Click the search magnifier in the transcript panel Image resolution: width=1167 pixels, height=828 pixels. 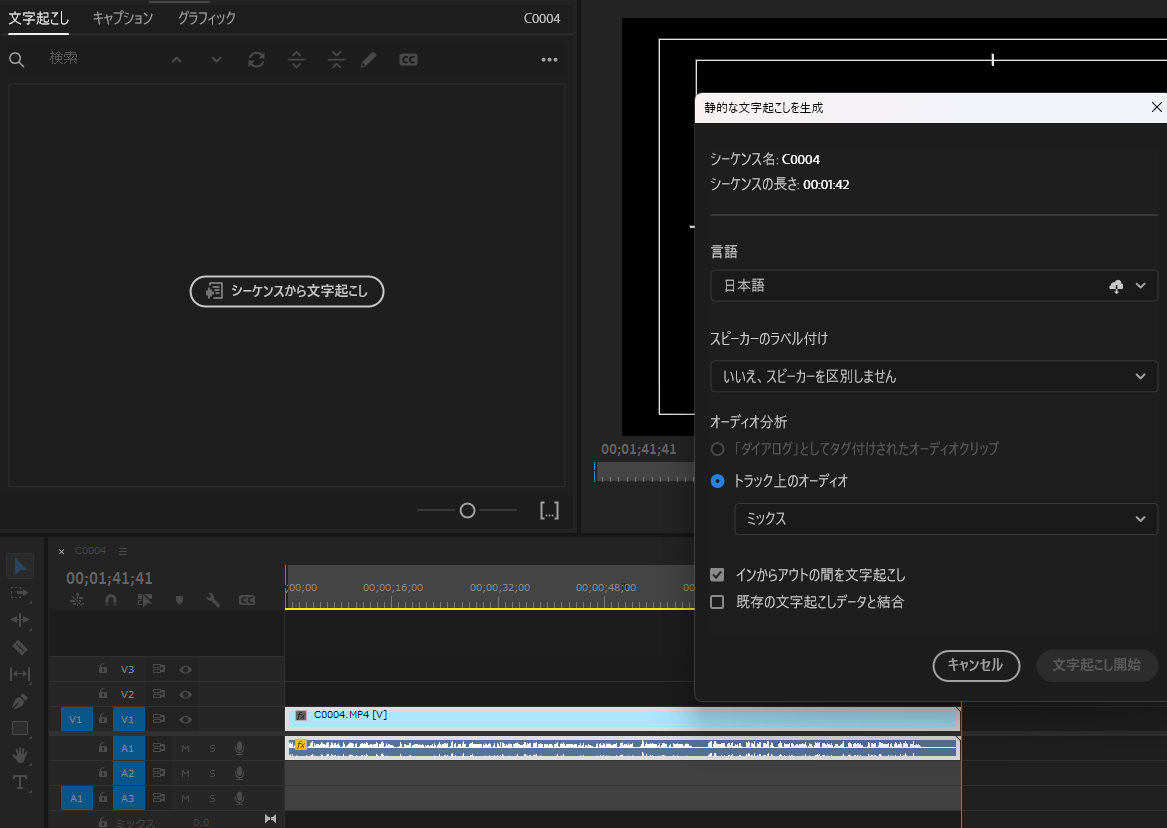tap(16, 59)
